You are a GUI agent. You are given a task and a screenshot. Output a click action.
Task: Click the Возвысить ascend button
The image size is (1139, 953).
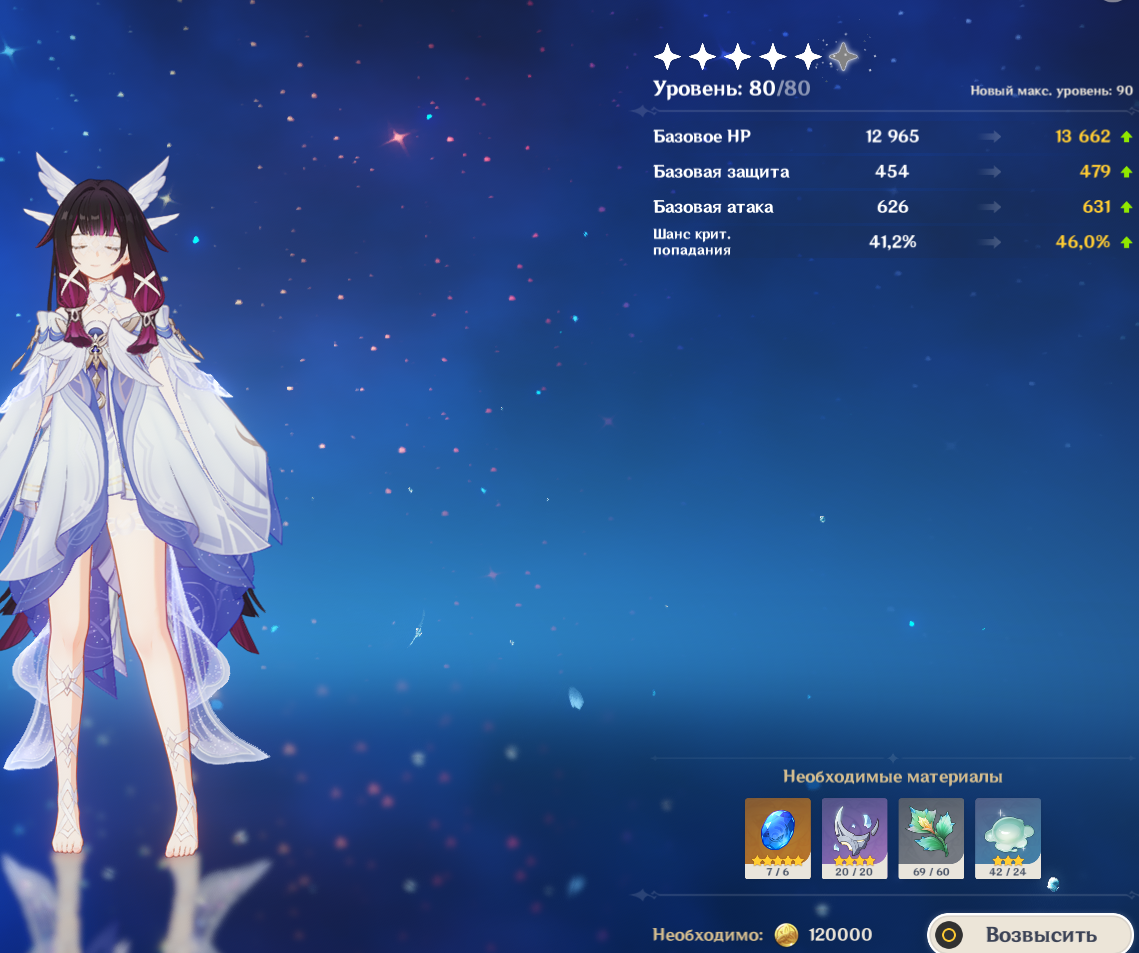(1030, 934)
